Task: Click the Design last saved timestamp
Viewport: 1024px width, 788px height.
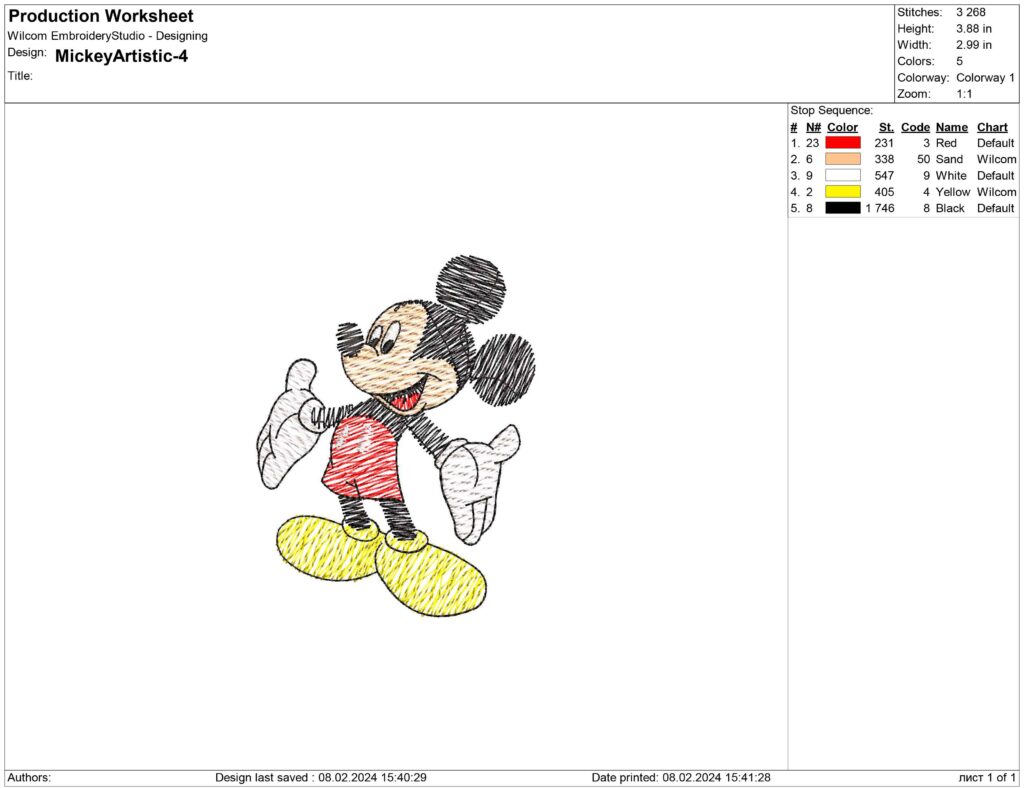Action: coord(321,778)
